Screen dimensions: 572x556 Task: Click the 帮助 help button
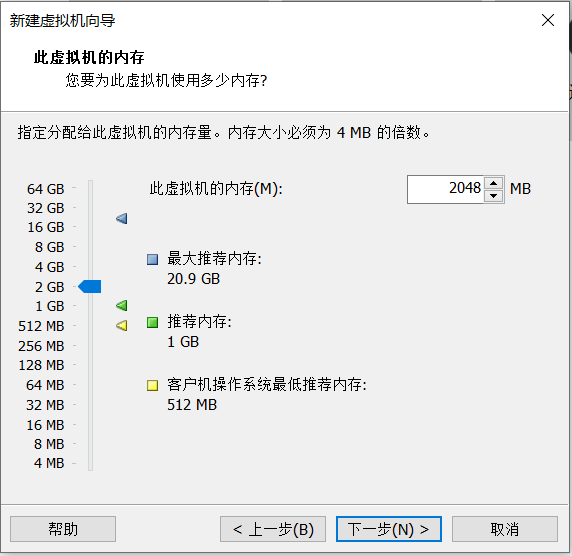[63, 529]
